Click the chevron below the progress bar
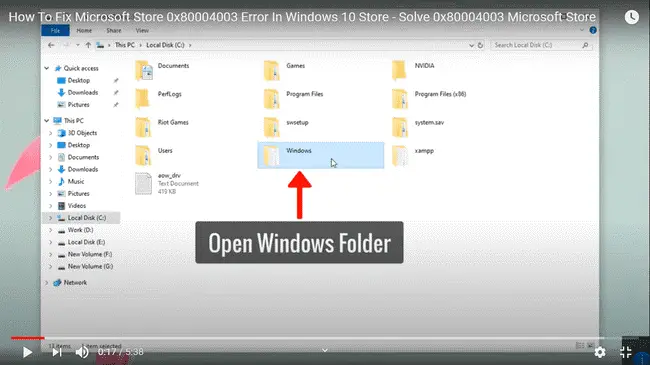This screenshot has width=650, height=365. pyautogui.click(x=325, y=350)
